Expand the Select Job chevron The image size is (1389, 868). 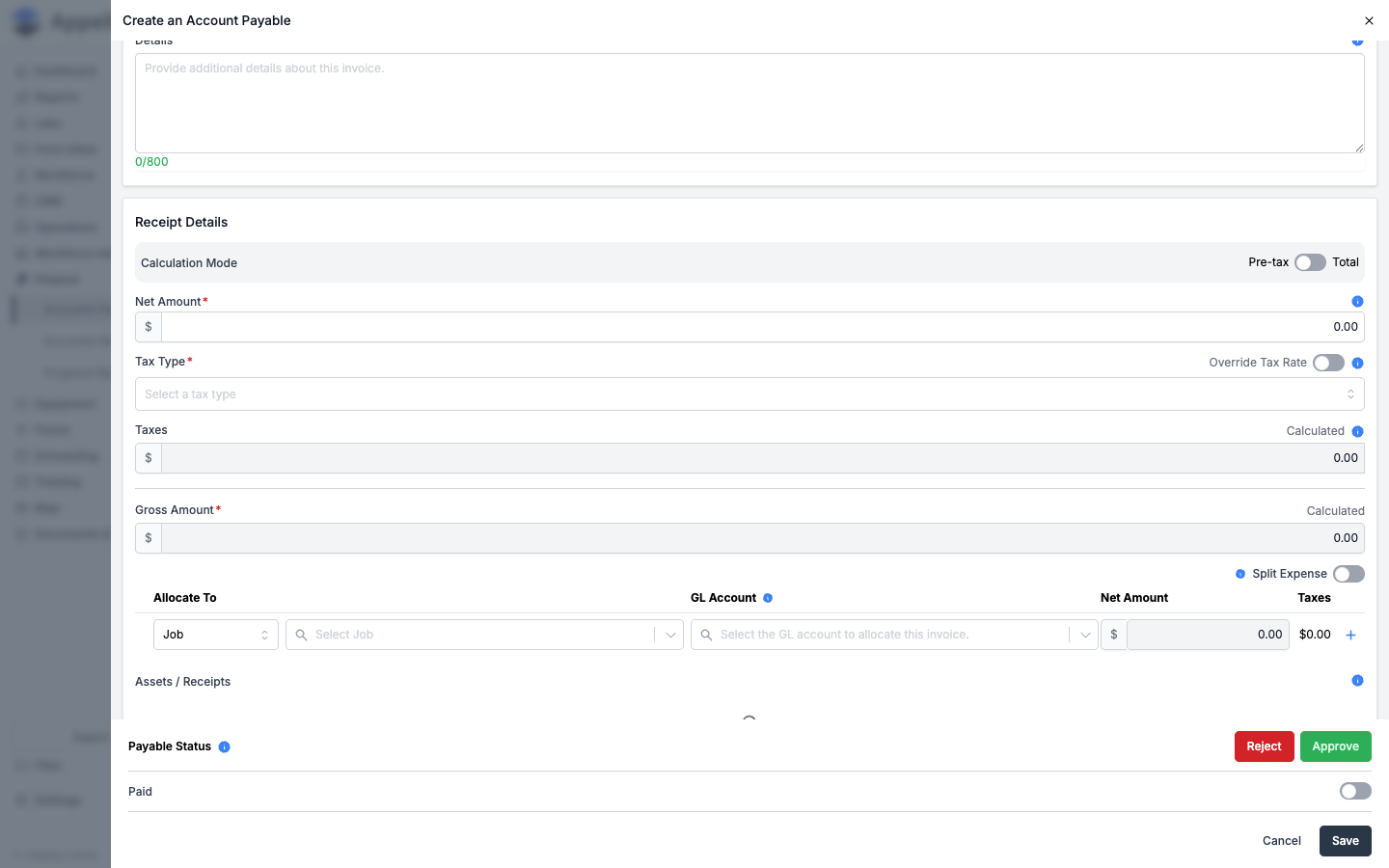[x=670, y=635]
